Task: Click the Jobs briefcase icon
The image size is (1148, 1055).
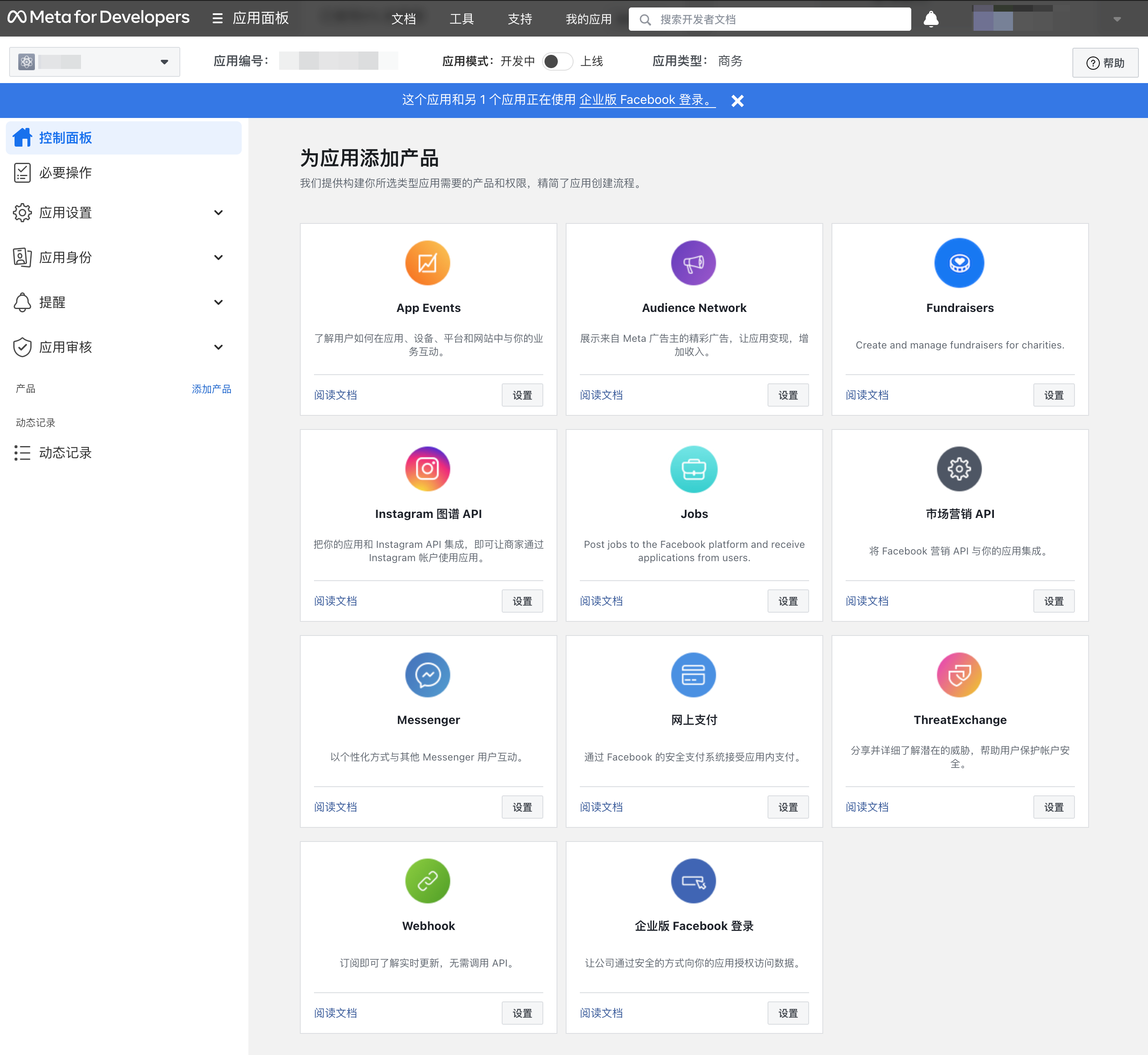Action: click(693, 469)
